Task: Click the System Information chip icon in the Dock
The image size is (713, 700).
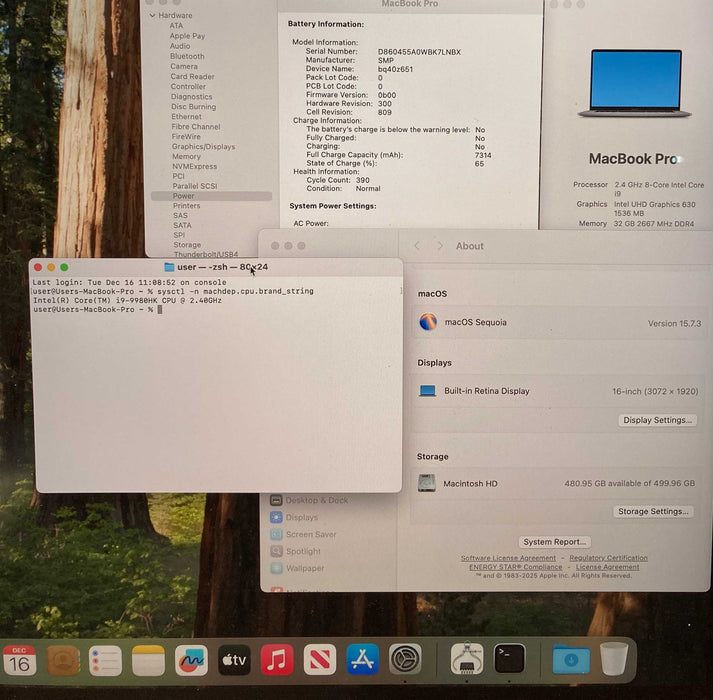Action: click(x=467, y=658)
